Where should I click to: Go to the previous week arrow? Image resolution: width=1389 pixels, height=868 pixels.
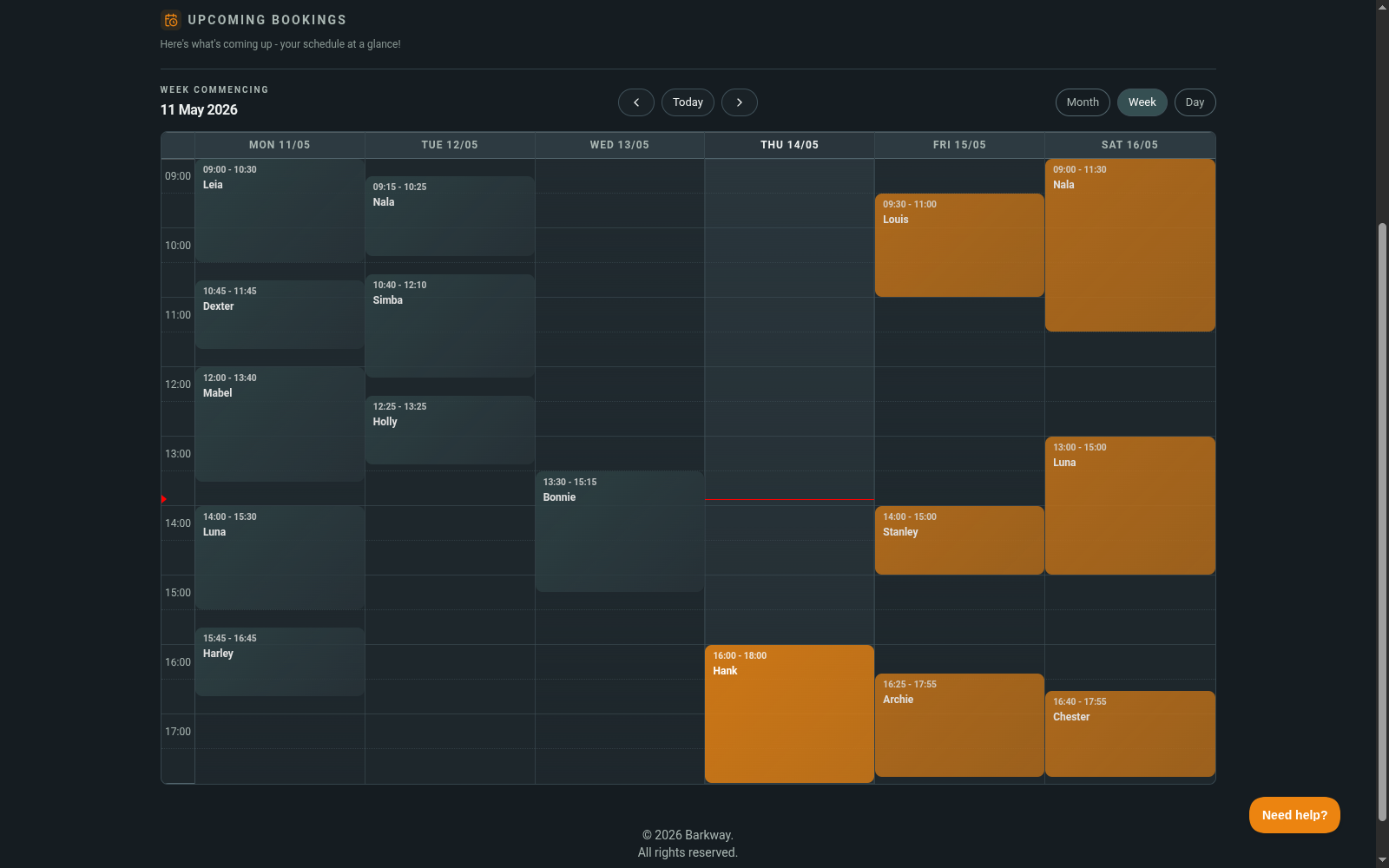[636, 102]
